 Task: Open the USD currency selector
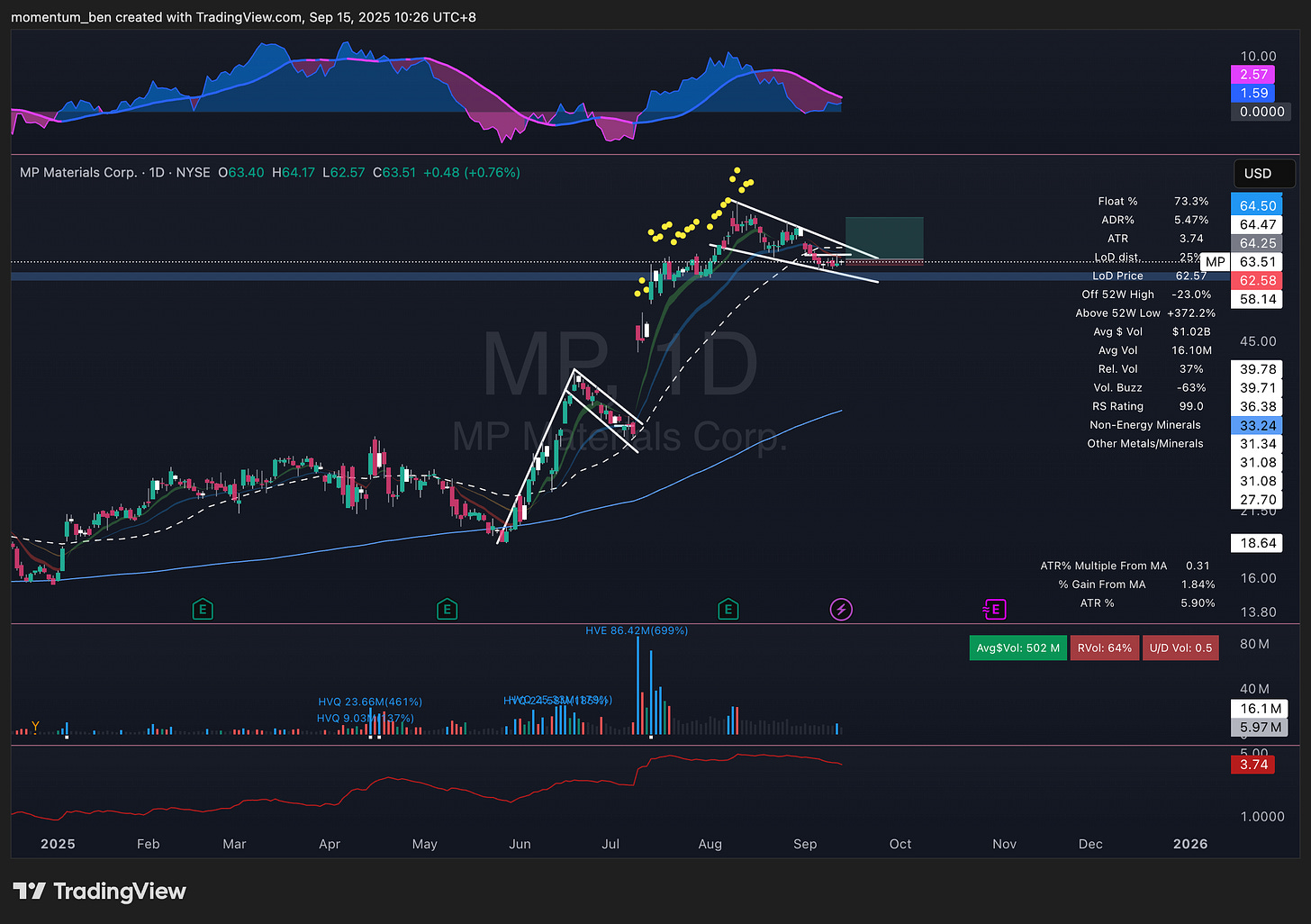1264,174
